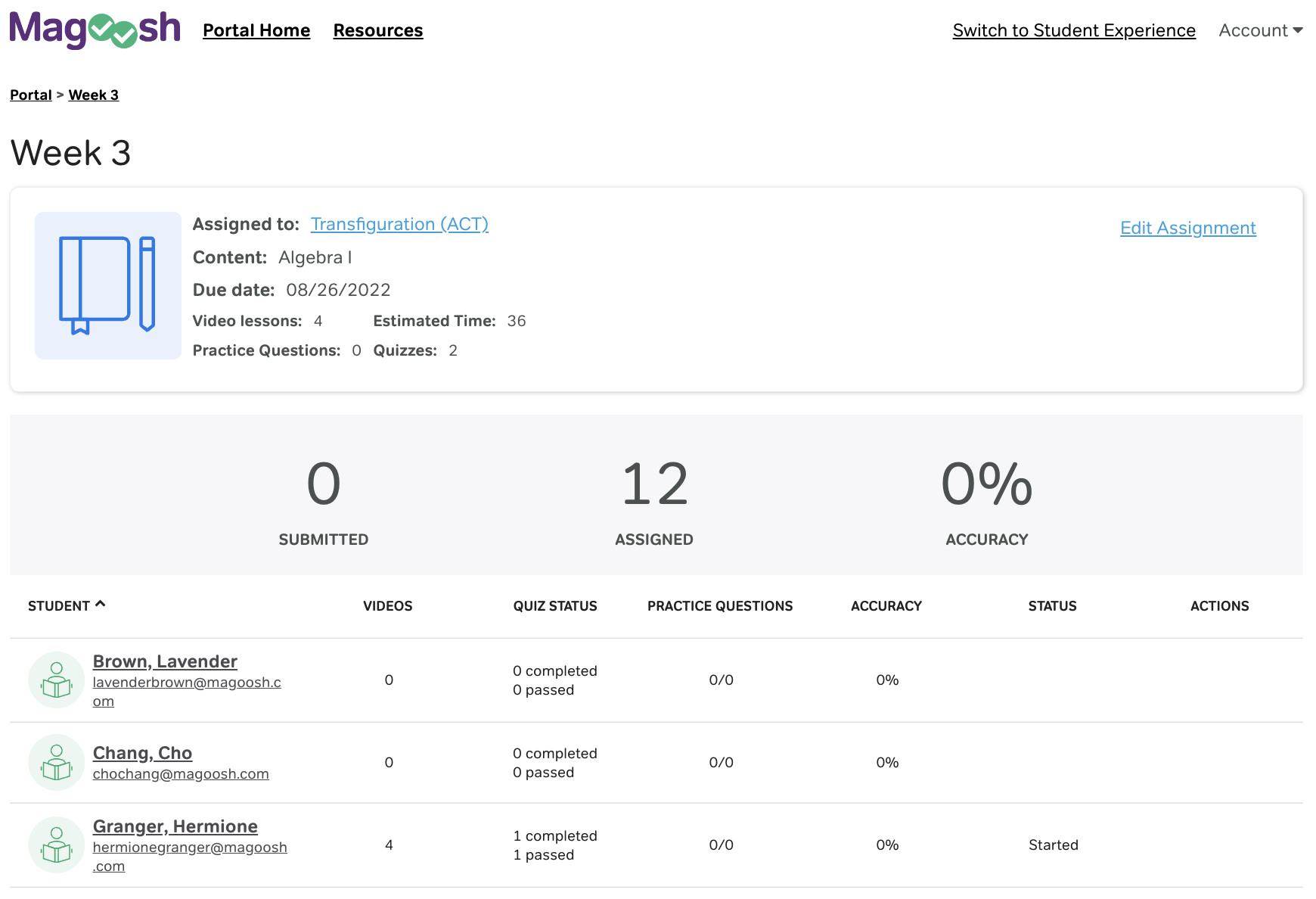Screen dimensions: 1316x899
Task: Click the Magoosh logo
Action: [95, 30]
